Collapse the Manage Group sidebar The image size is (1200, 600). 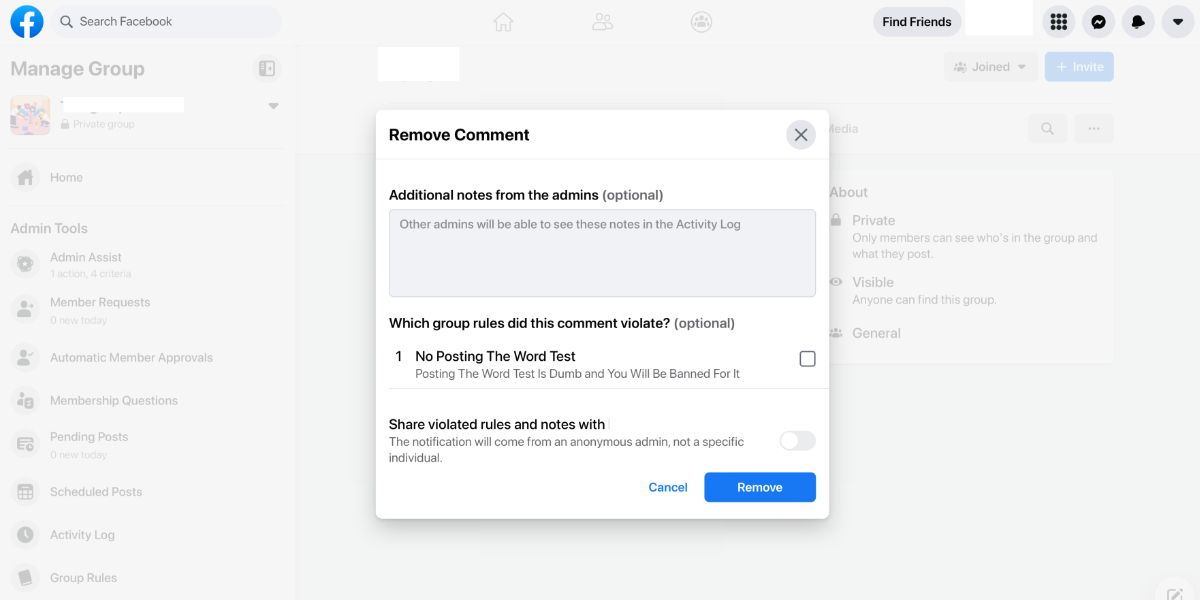pyautogui.click(x=266, y=68)
